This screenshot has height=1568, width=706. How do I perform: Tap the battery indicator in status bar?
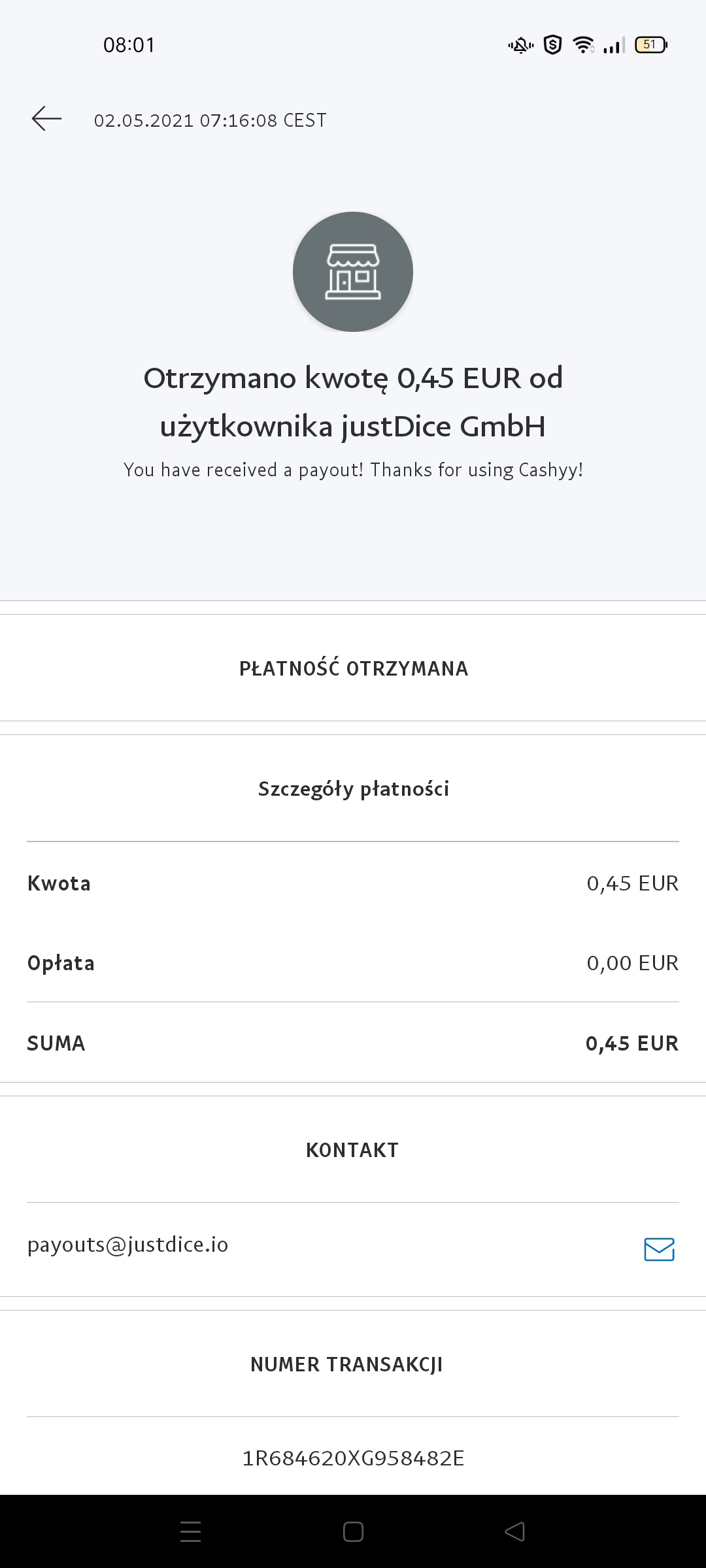651,44
